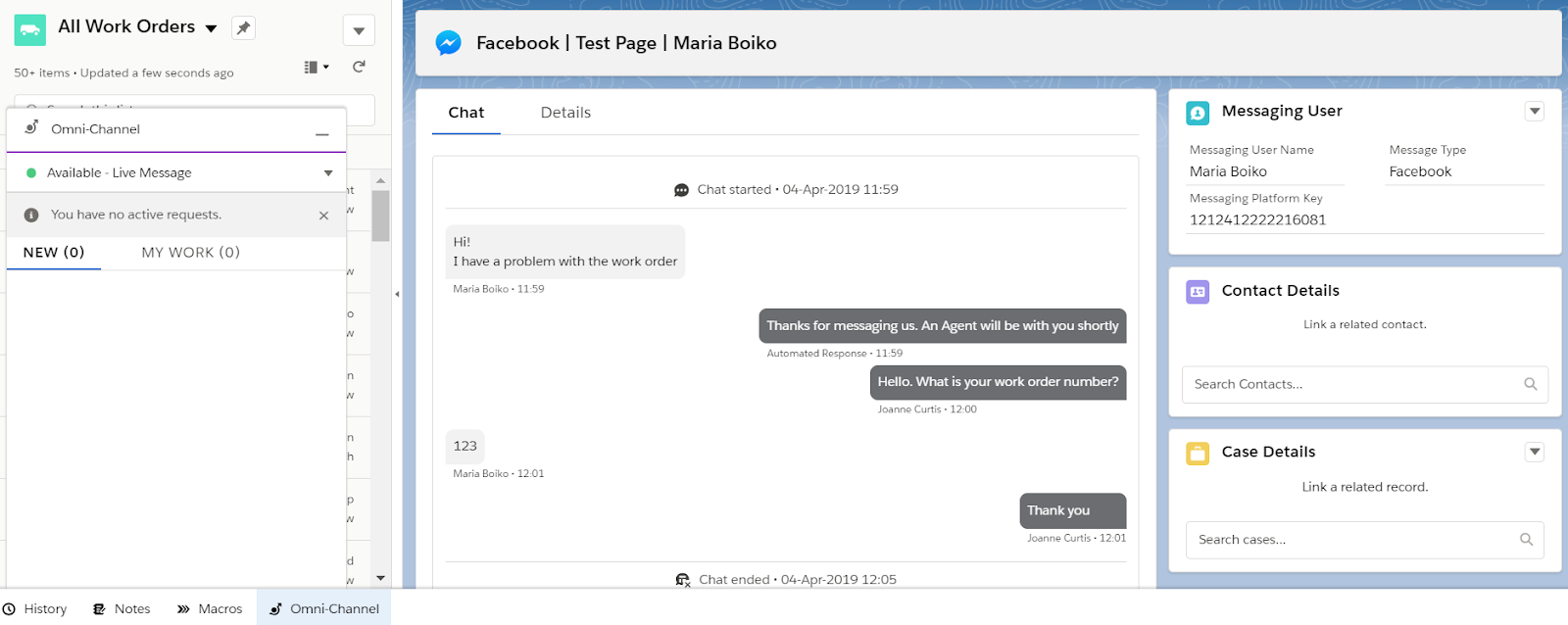Click into the Search cases field
Viewport: 1568px width, 625px height.
point(1365,540)
